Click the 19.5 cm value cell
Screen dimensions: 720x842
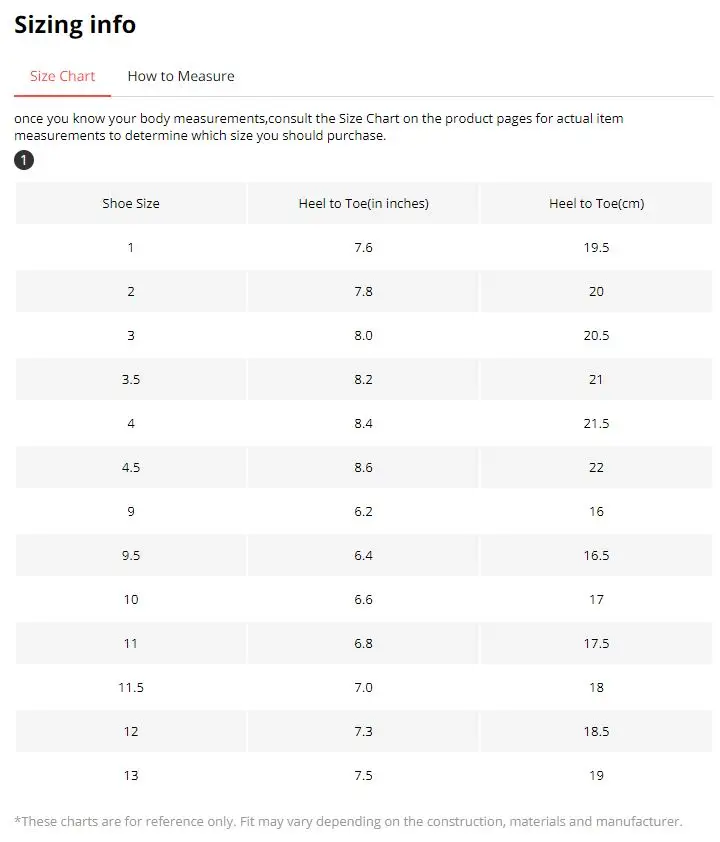[596, 247]
